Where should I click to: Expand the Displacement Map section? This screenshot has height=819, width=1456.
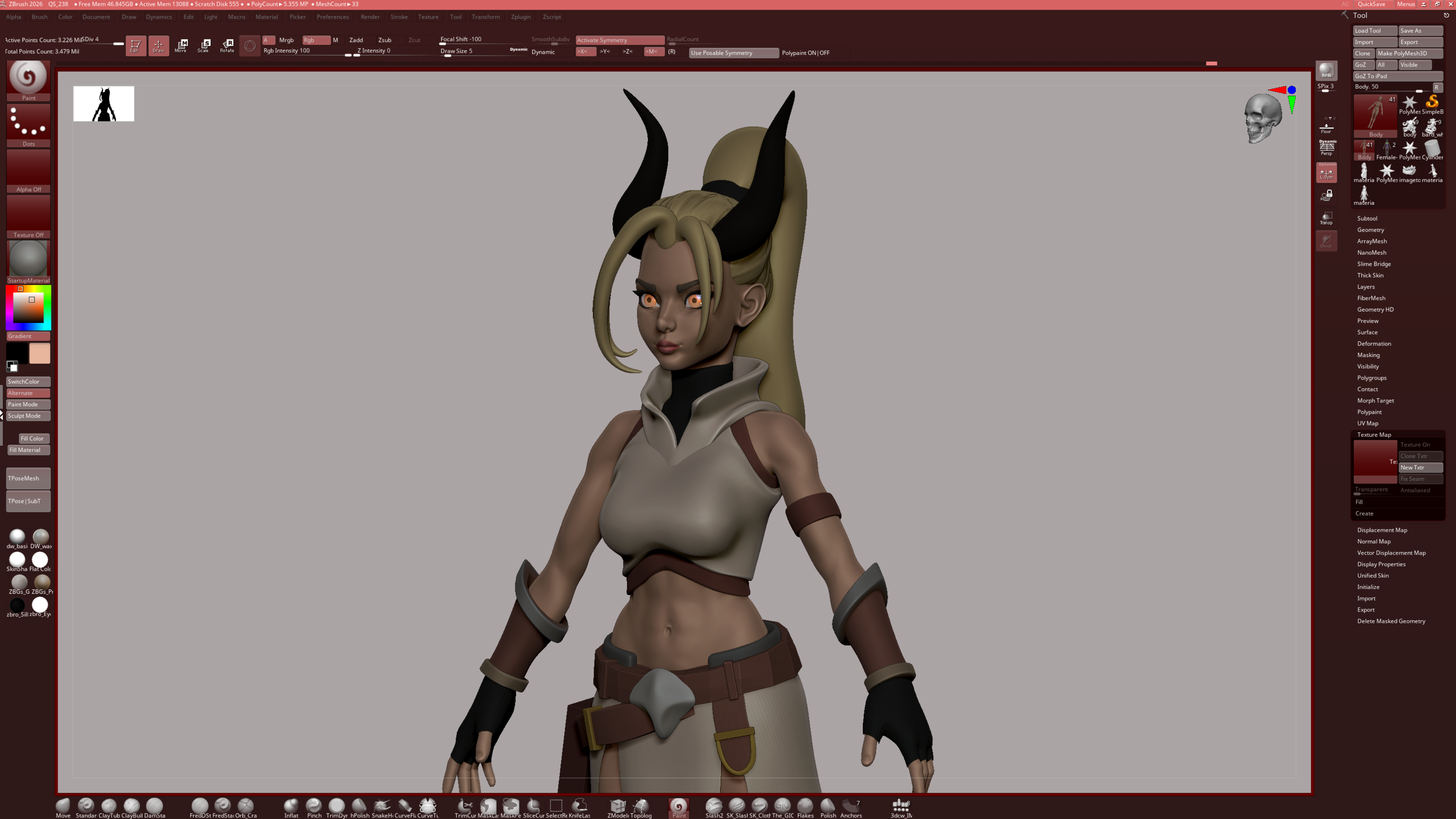pyautogui.click(x=1382, y=530)
